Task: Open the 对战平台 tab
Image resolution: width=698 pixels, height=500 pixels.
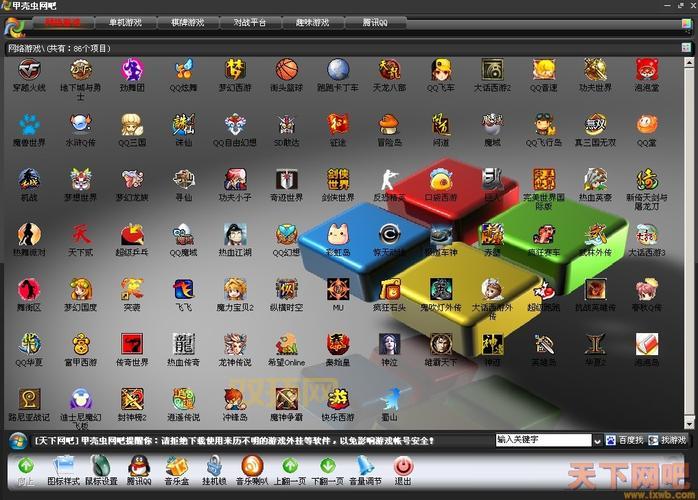Action: tap(250, 21)
